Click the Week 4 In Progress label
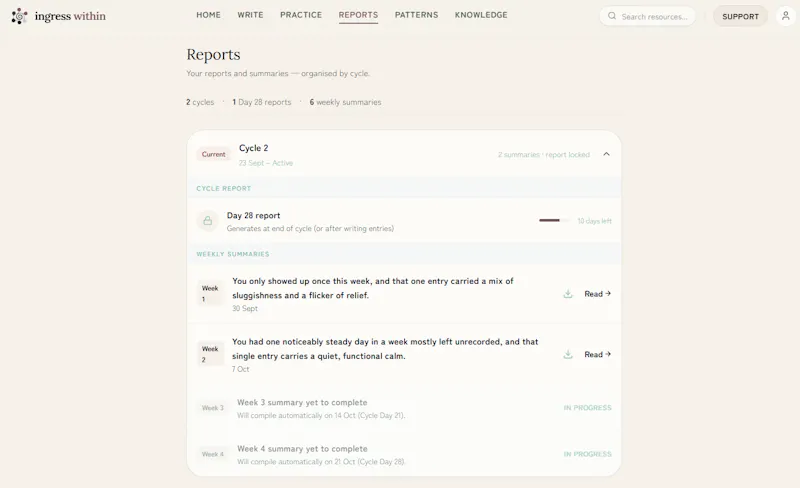800x488 pixels. pyautogui.click(x=587, y=454)
